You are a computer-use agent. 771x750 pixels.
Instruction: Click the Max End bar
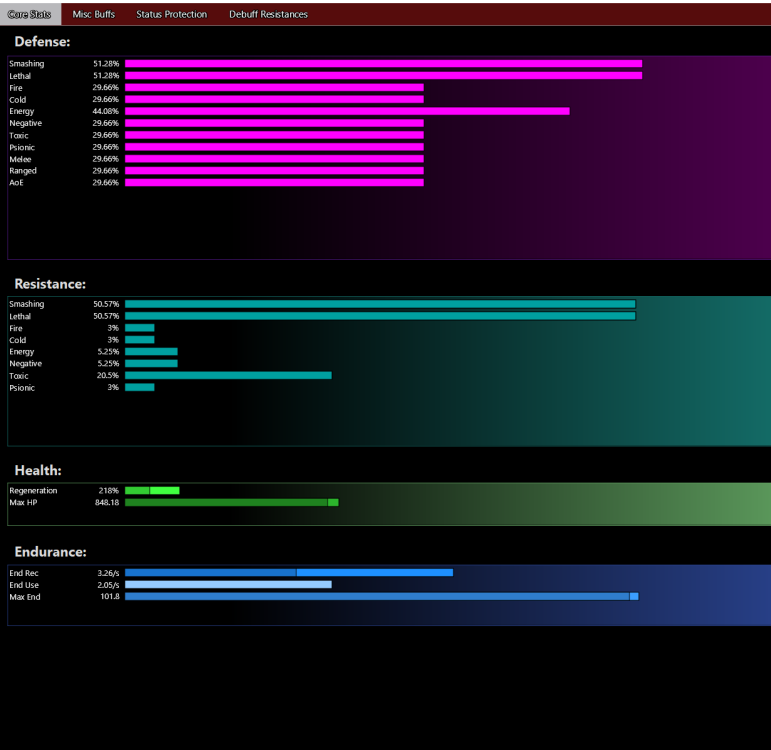coord(381,597)
